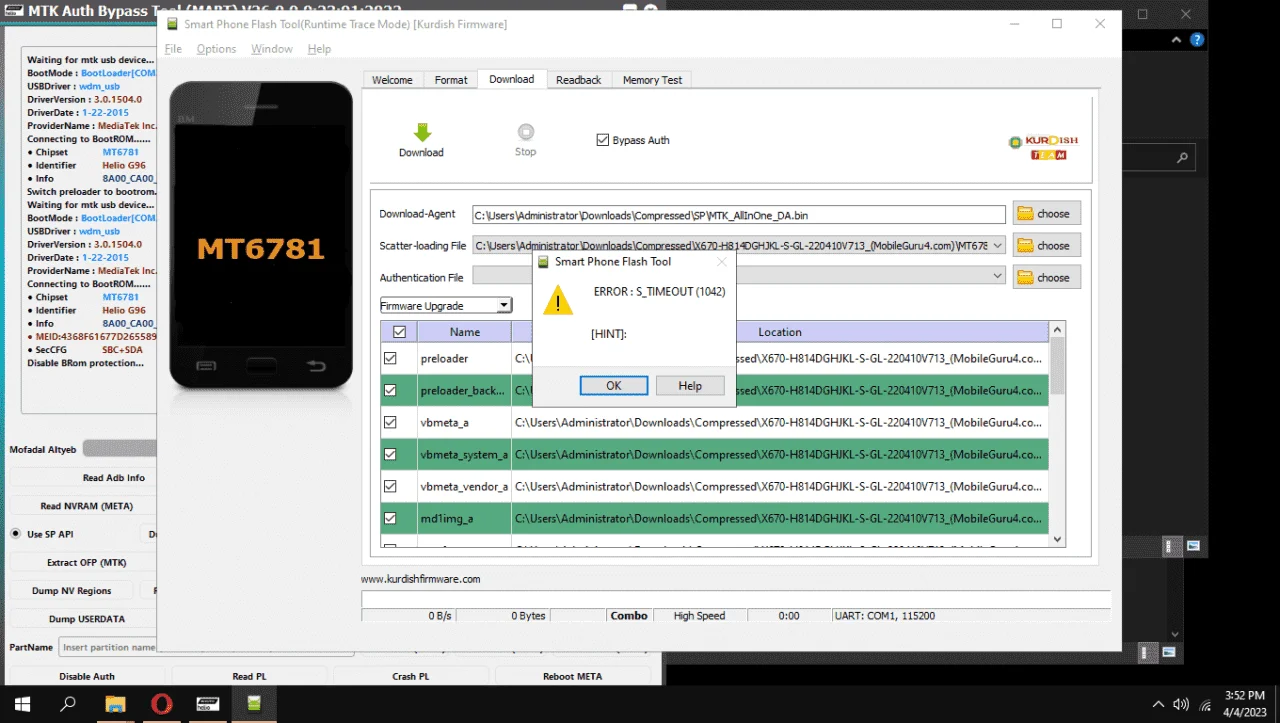Click the Disable Auth button
The image size is (1280, 723).
(x=87, y=676)
